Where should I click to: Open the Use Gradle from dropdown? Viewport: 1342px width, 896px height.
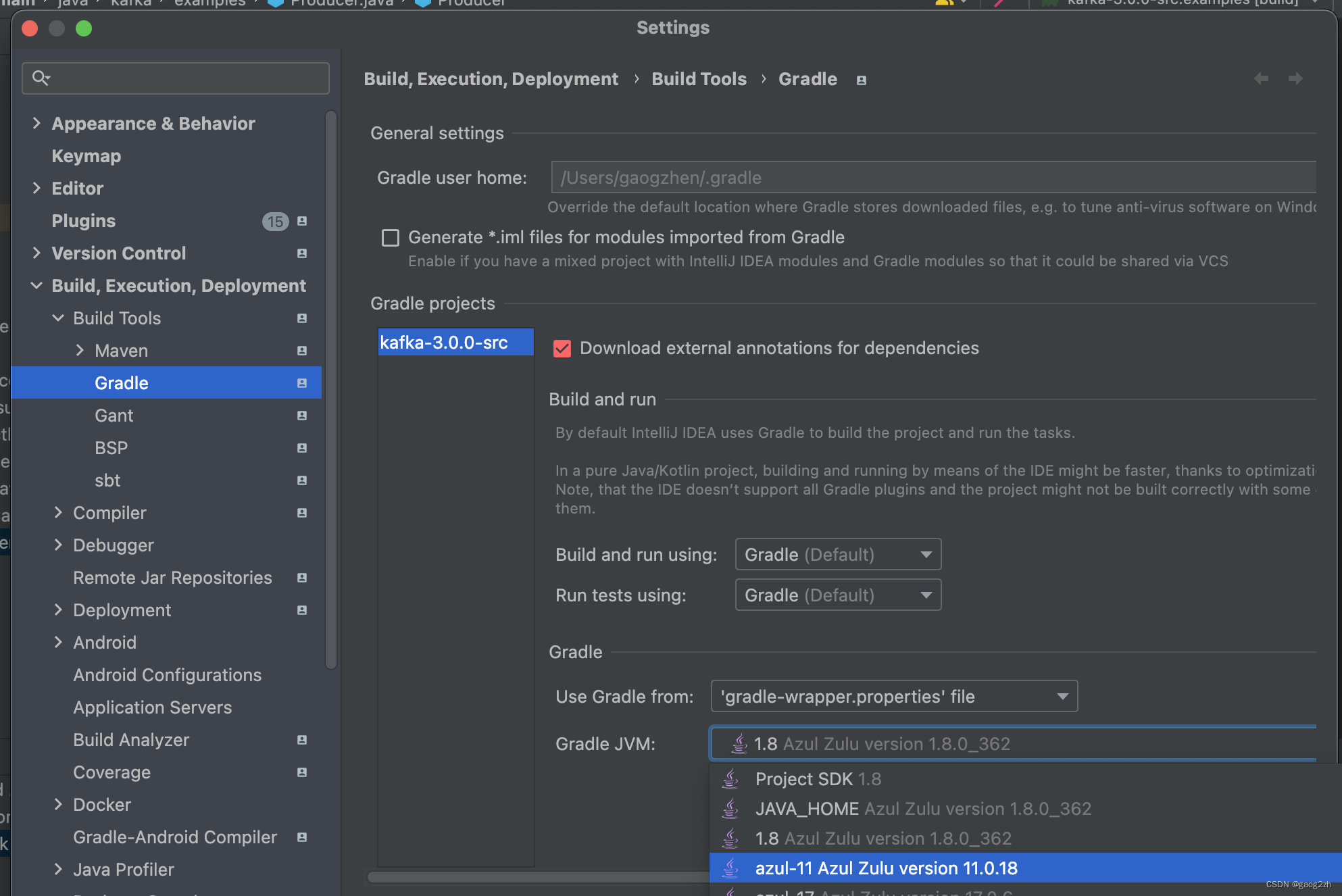[894, 697]
